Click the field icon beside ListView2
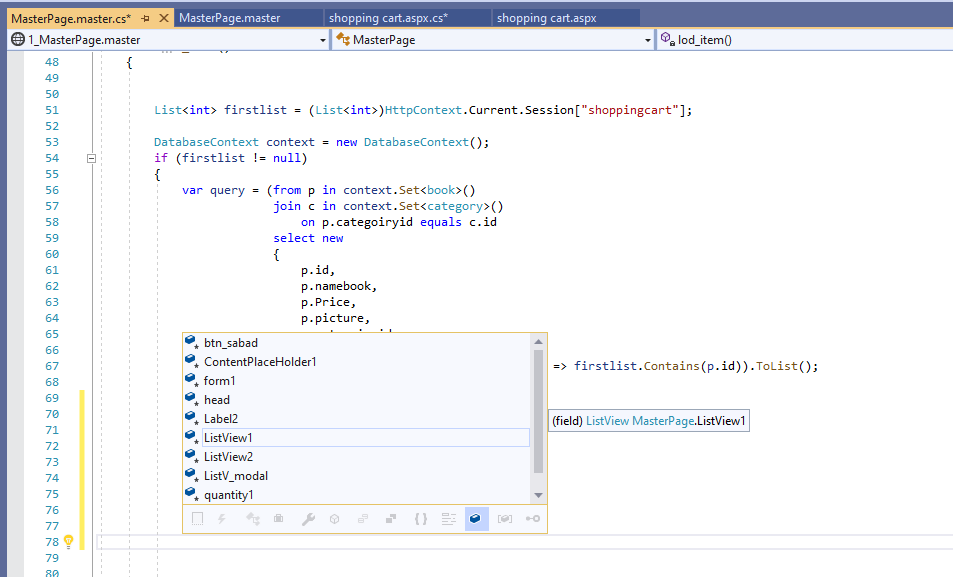 [192, 456]
